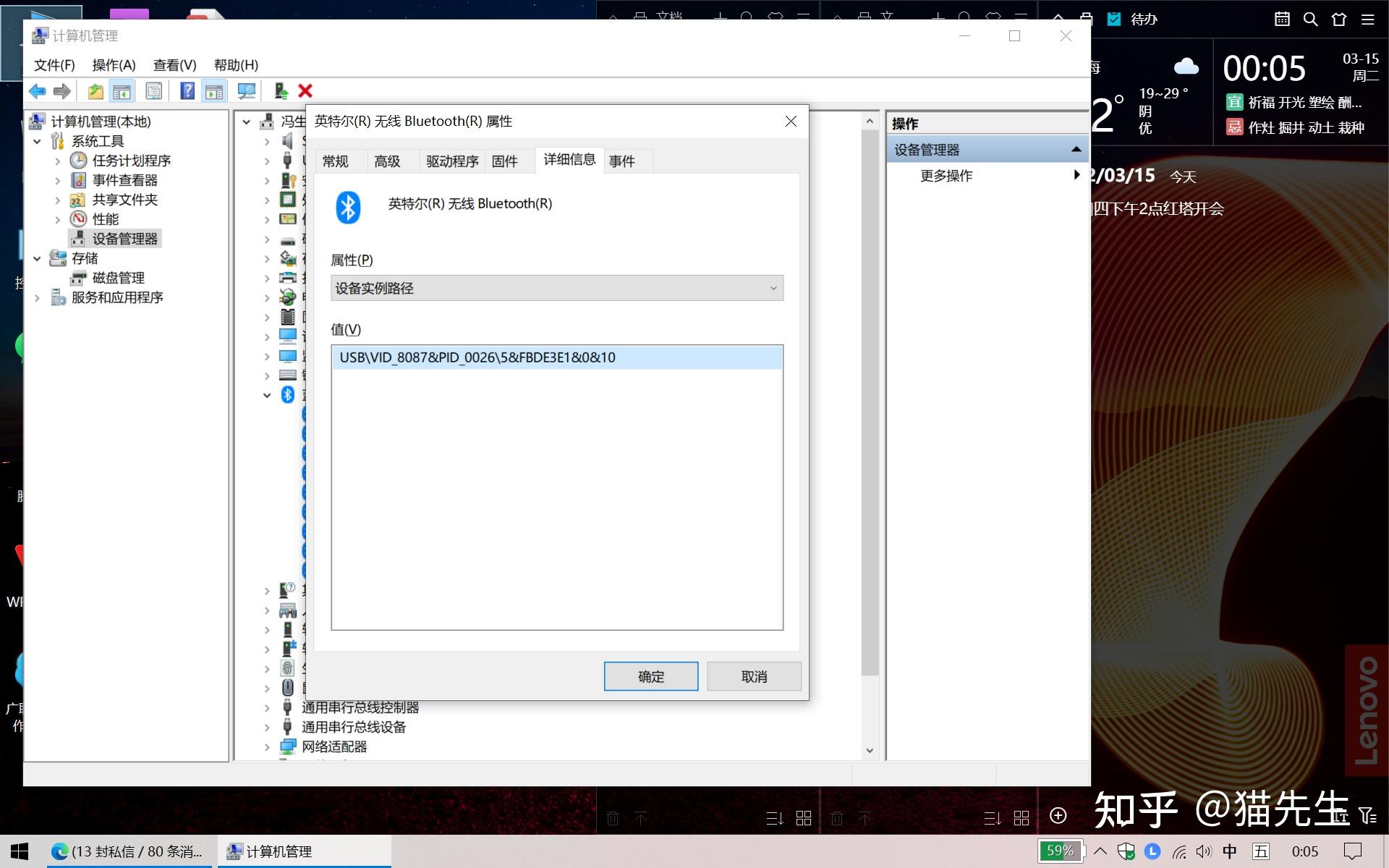This screenshot has height=868, width=1389.
Task: Toggle the show/hide console tree icon
Action: click(x=122, y=91)
